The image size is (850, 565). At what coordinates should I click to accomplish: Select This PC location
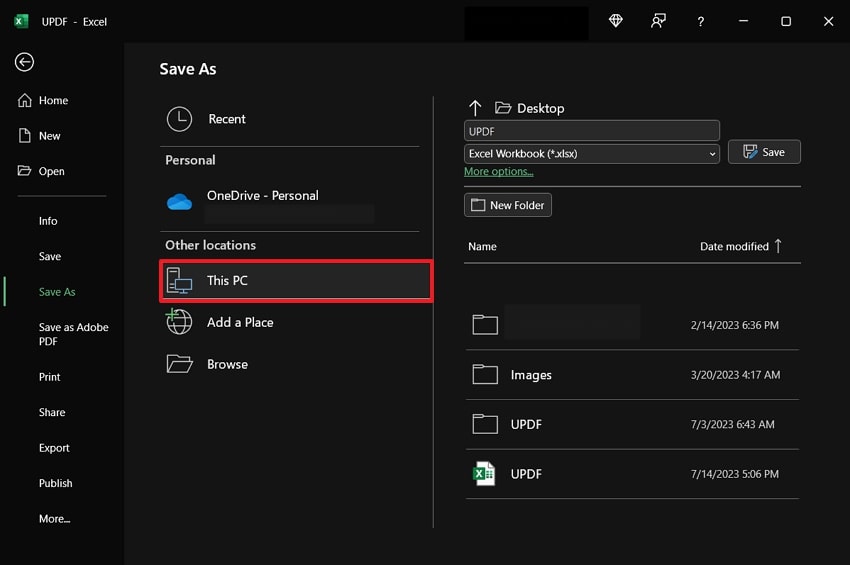pos(295,281)
